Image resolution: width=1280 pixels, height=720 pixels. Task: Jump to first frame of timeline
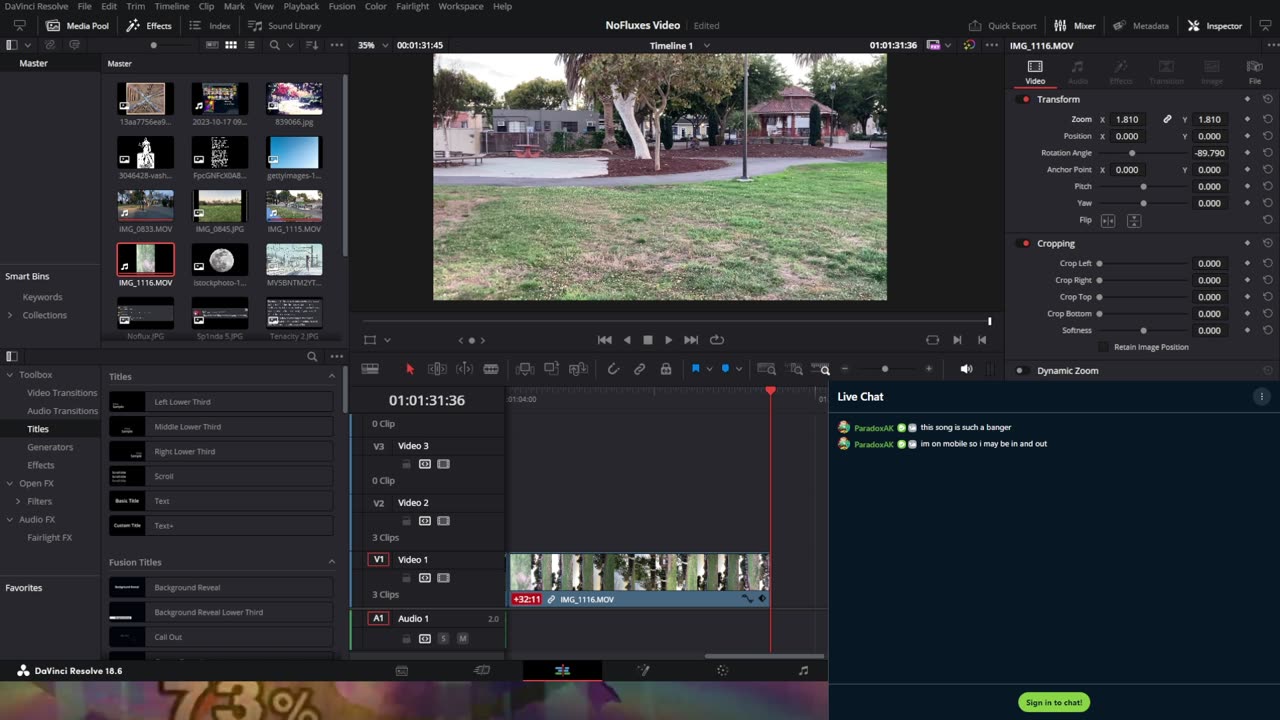tap(604, 340)
